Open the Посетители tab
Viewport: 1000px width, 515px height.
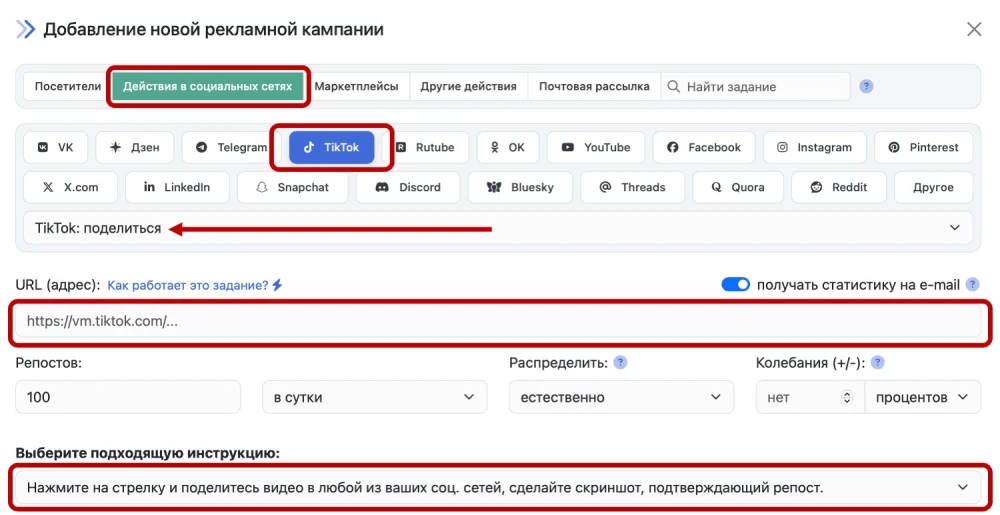(x=68, y=86)
